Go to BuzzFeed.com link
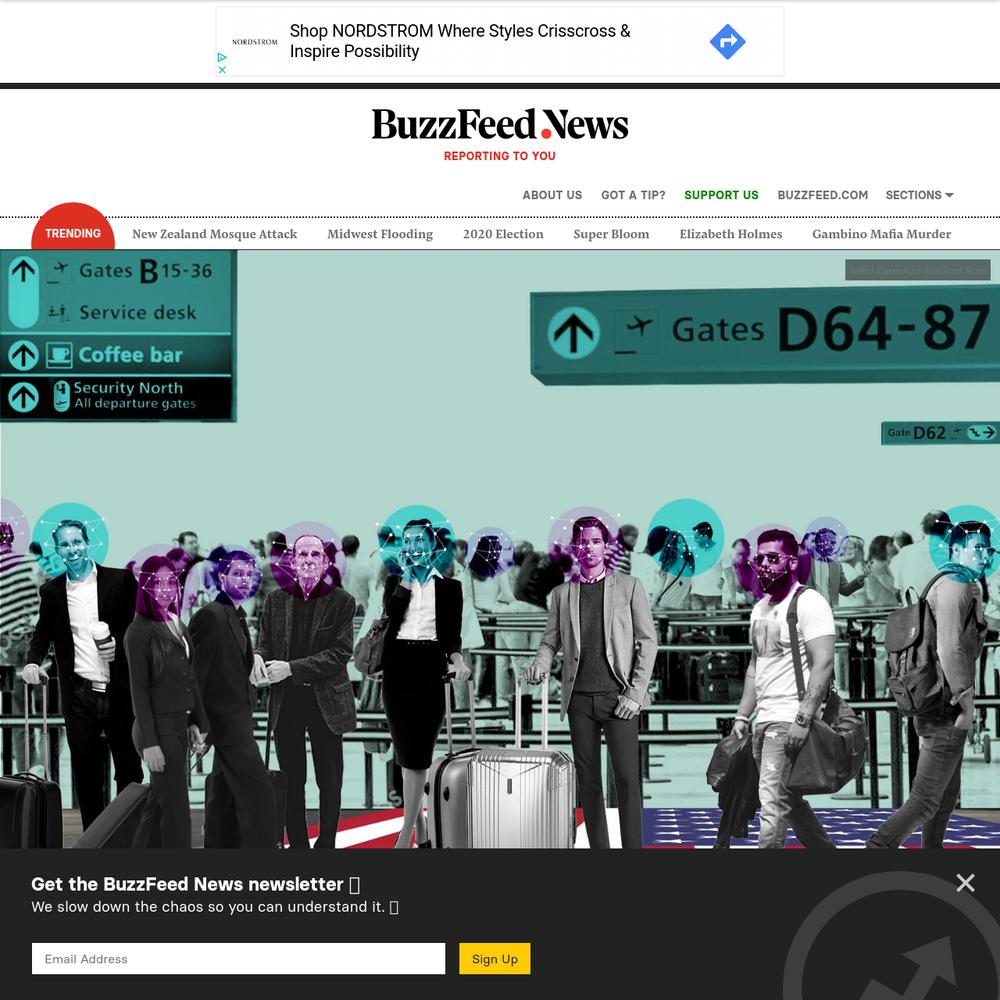Image resolution: width=1000 pixels, height=1000 pixels. coord(822,195)
